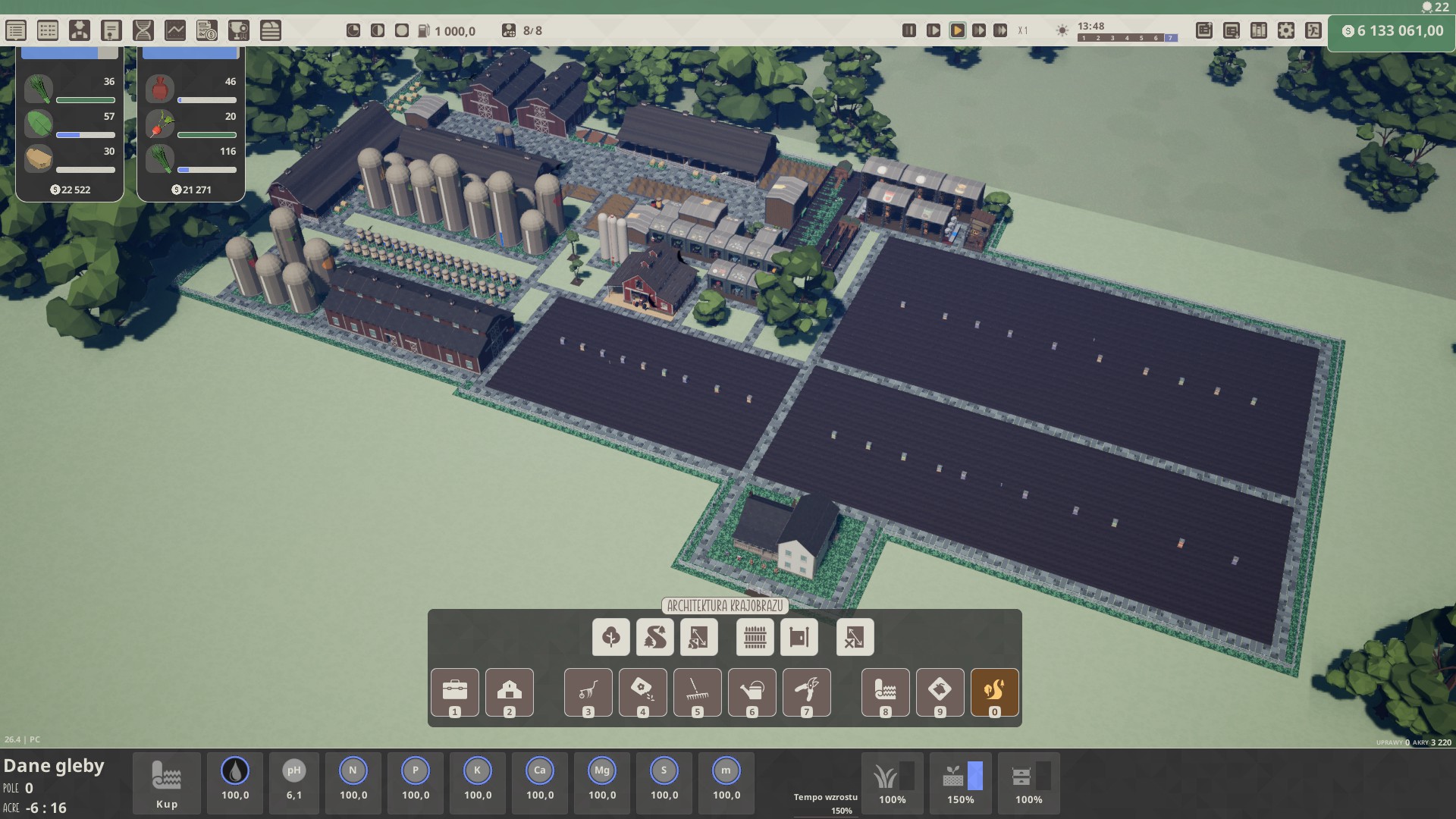Screen dimensions: 1456x819
Task: Open the buildings category slot 2
Action: (x=509, y=691)
